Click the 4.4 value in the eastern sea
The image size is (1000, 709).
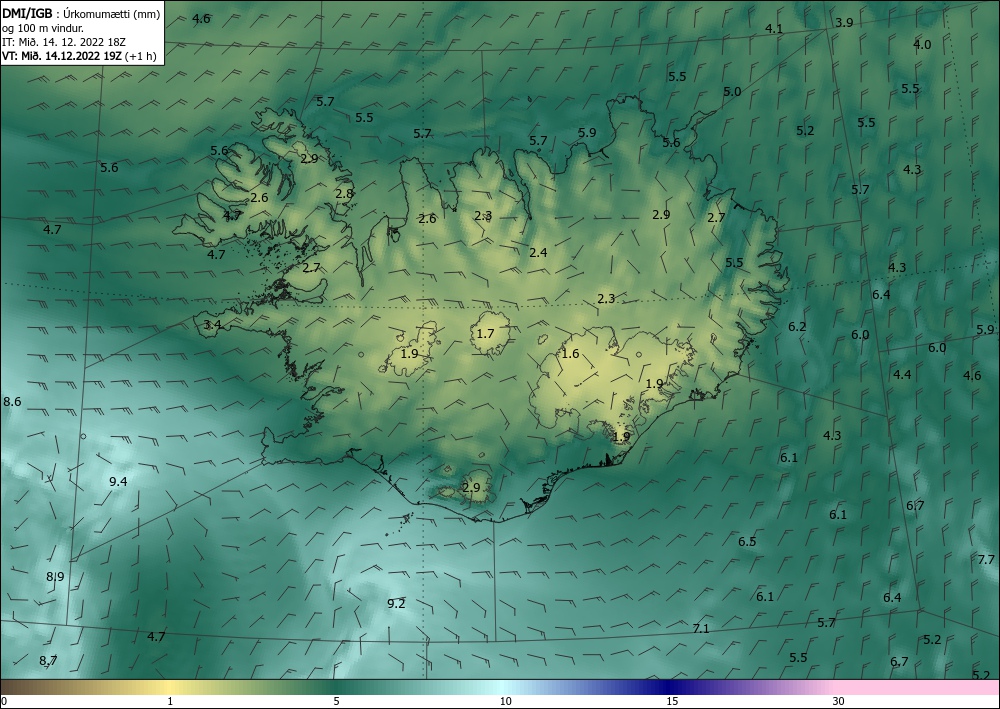[902, 374]
